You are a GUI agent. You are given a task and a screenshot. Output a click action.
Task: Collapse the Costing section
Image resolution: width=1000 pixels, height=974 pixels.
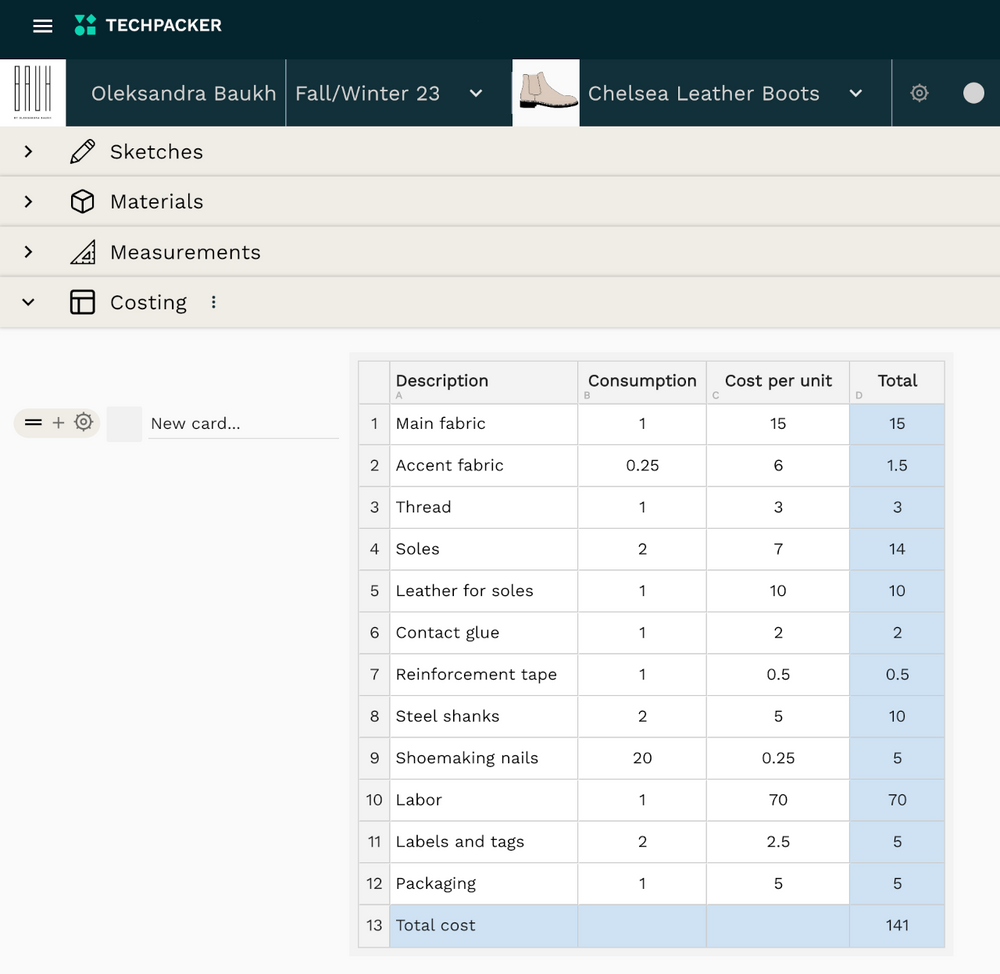pos(28,302)
